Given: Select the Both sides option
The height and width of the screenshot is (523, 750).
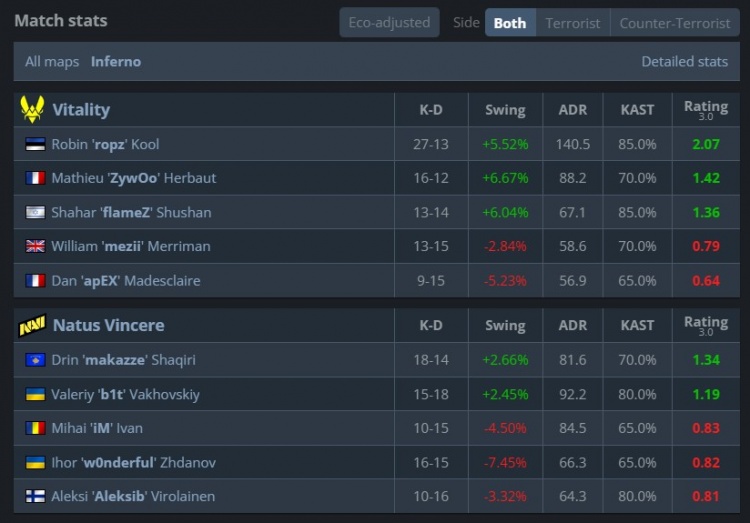Looking at the screenshot, I should coord(509,22).
